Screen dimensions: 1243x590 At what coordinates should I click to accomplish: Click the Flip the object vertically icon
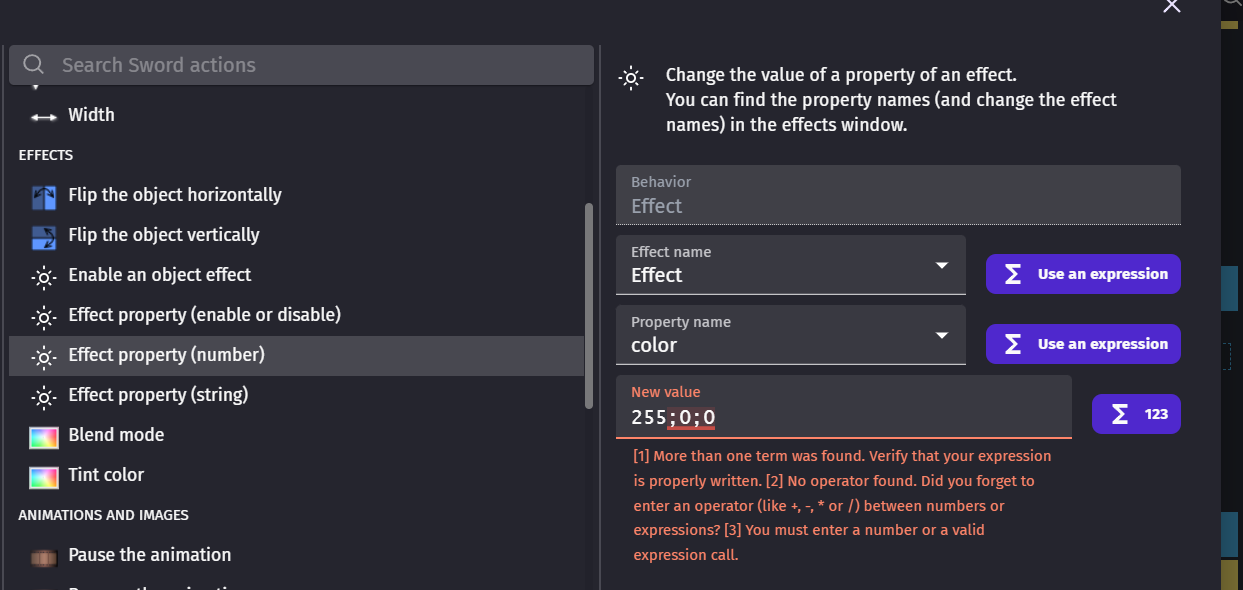(x=43, y=234)
